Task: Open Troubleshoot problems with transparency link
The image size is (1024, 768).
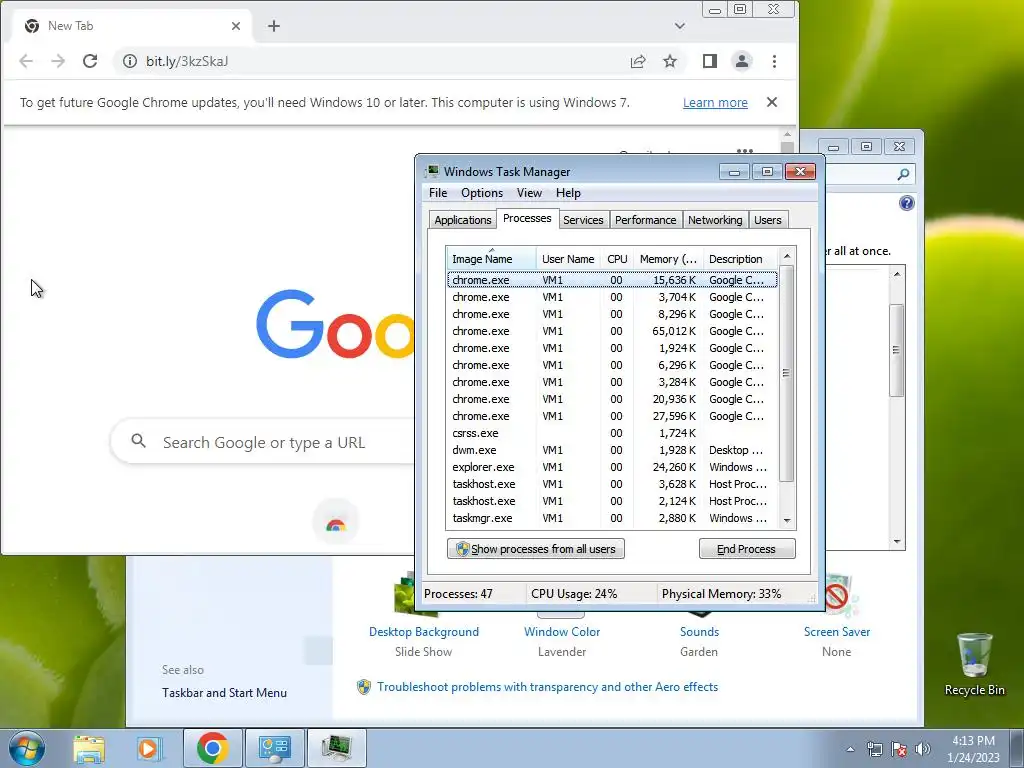Action: [547, 687]
